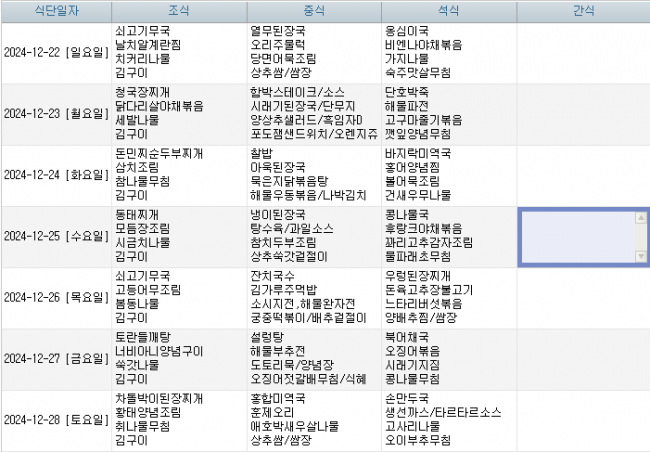Click the 간식 column header
This screenshot has width=650, height=452.
tap(582, 11)
